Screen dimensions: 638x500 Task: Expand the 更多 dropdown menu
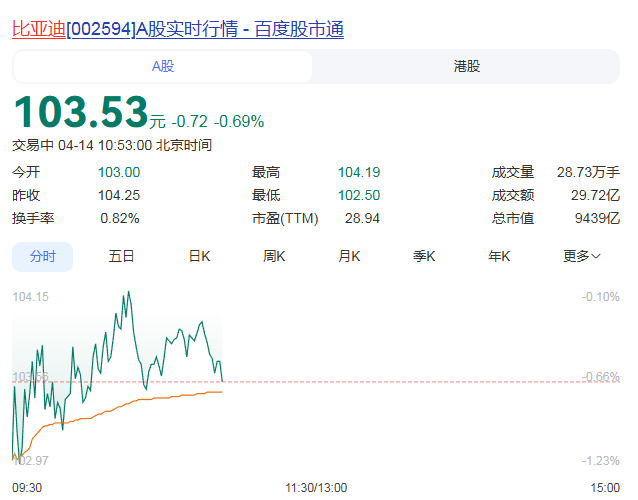581,256
